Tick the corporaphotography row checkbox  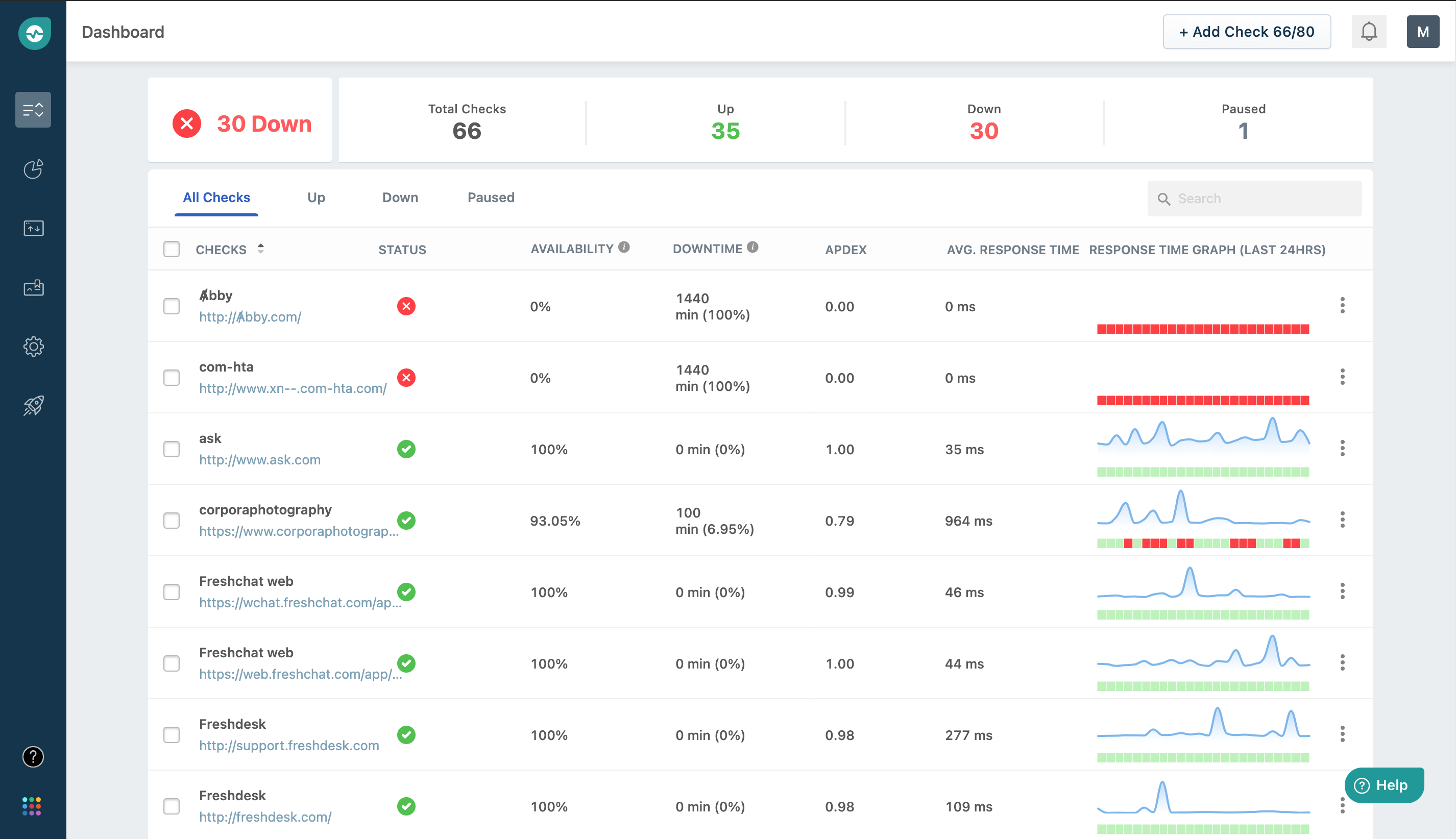(x=171, y=521)
